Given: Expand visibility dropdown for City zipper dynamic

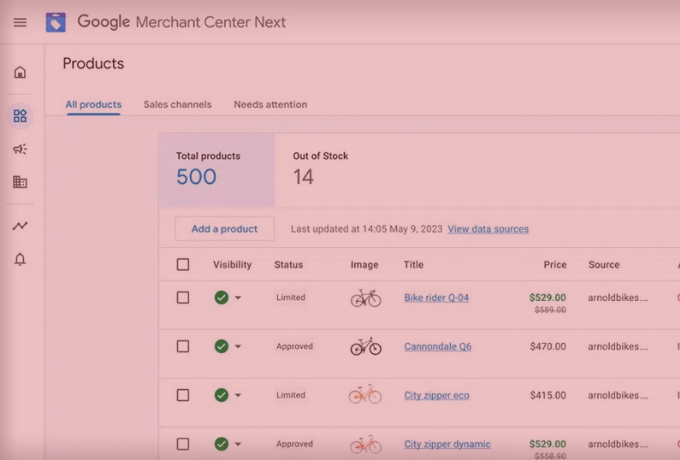Looking at the screenshot, I should click(x=238, y=444).
